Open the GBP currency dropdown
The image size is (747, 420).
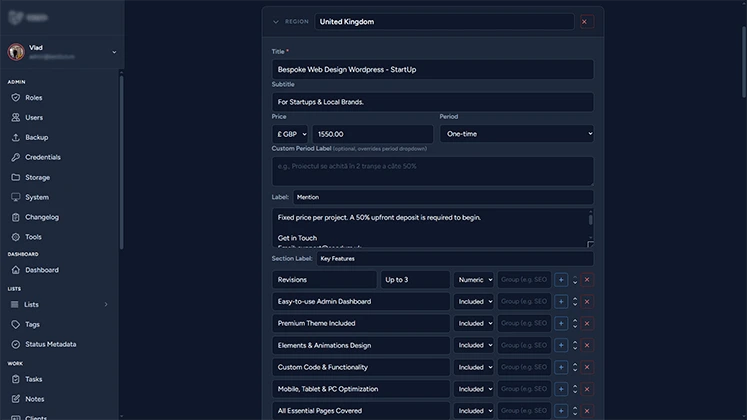coord(290,134)
